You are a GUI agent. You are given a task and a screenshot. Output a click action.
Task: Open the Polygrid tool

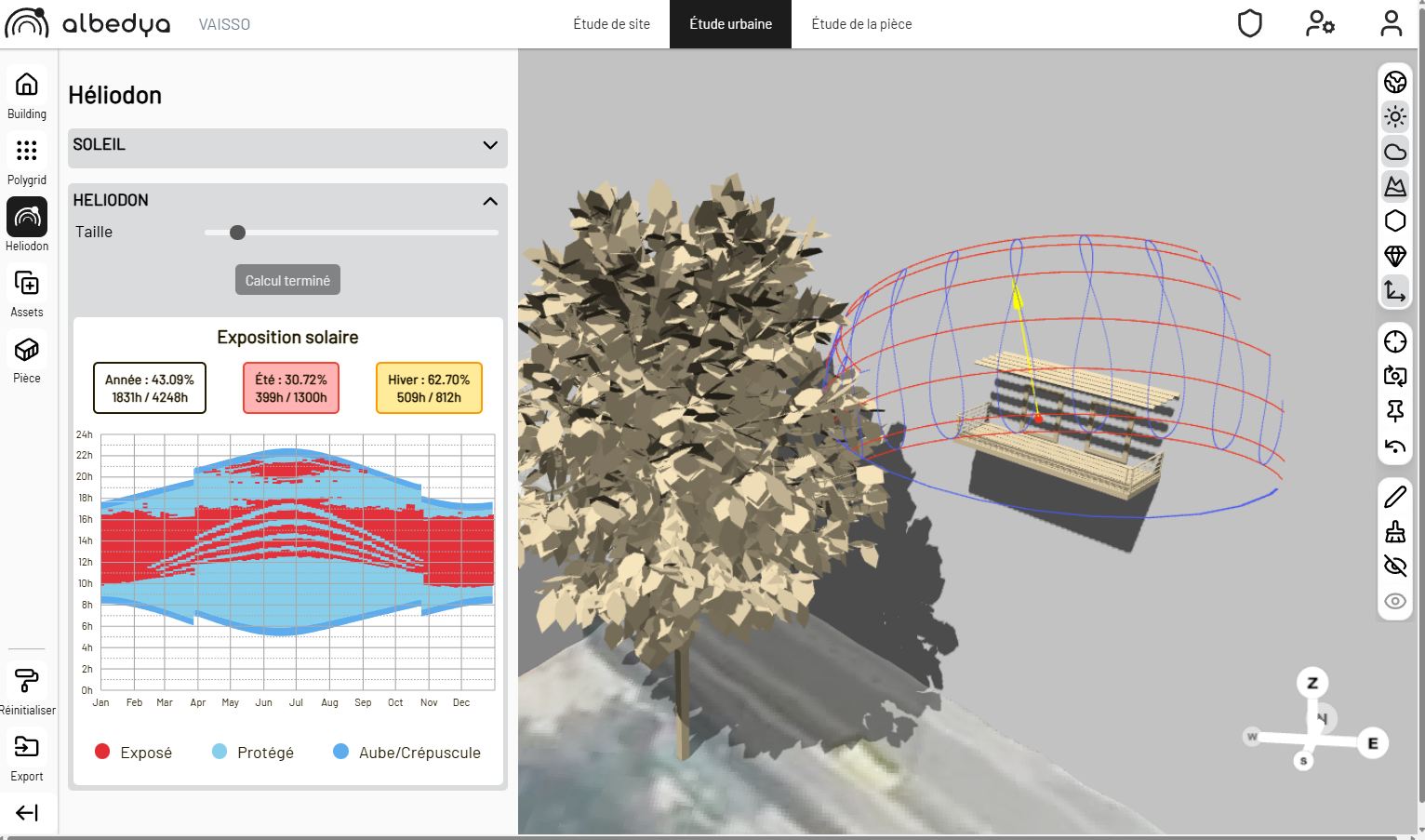27,160
